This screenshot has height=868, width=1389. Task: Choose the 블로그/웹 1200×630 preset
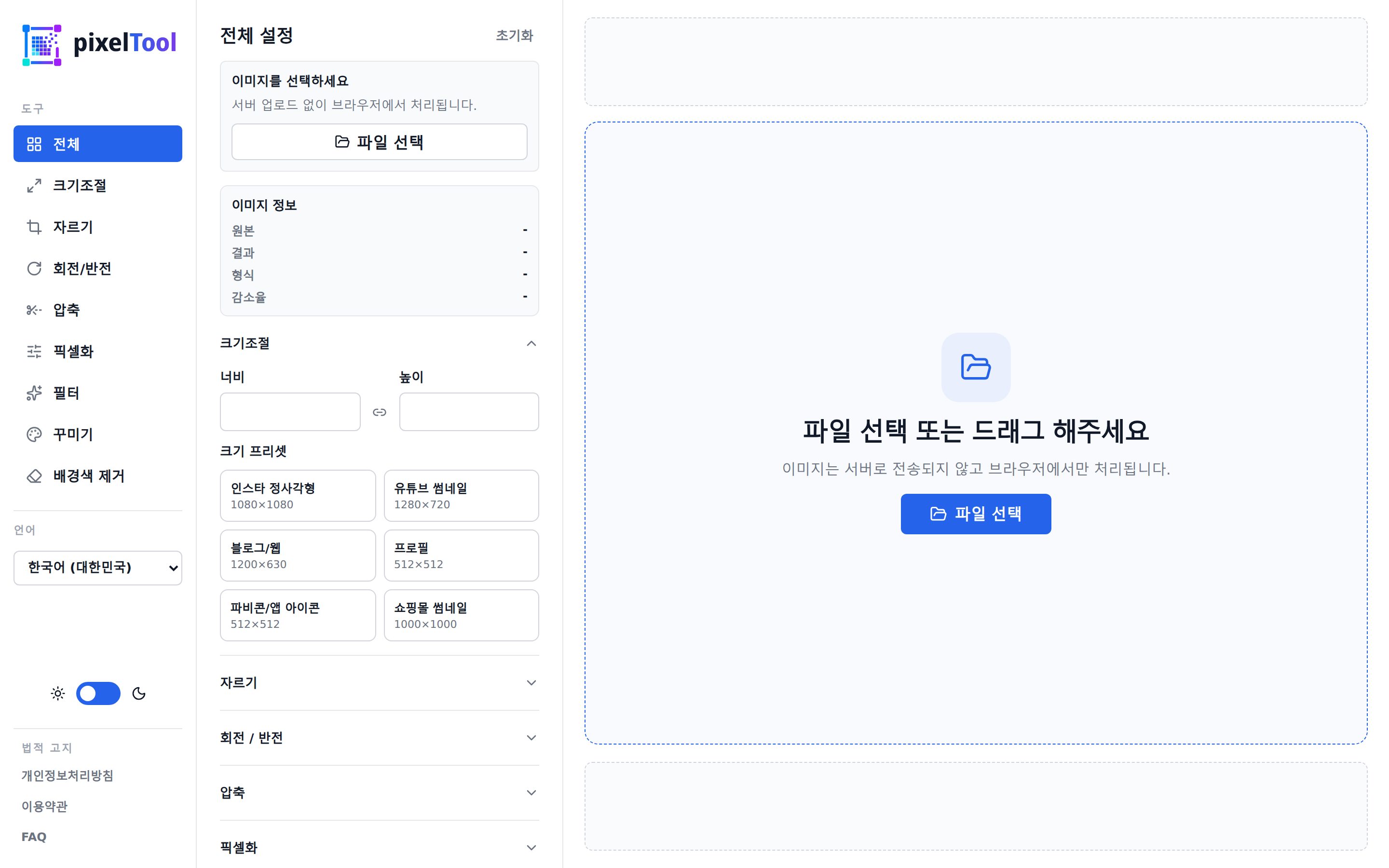[x=298, y=556]
